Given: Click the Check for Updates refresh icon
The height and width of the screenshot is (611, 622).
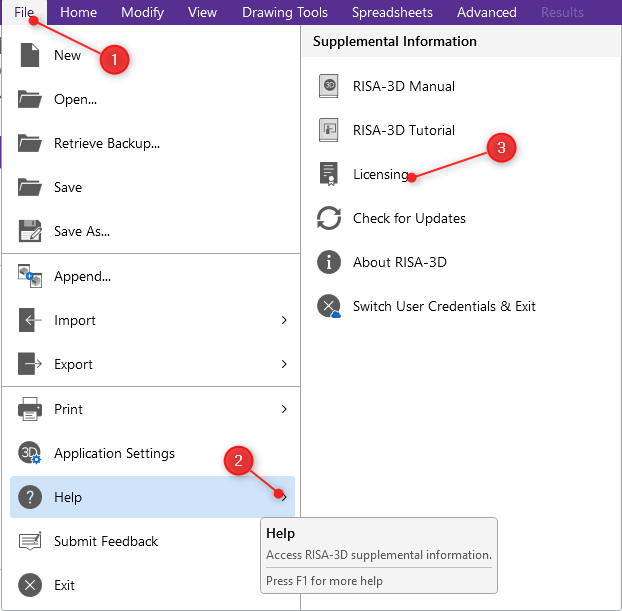Looking at the screenshot, I should (x=329, y=218).
